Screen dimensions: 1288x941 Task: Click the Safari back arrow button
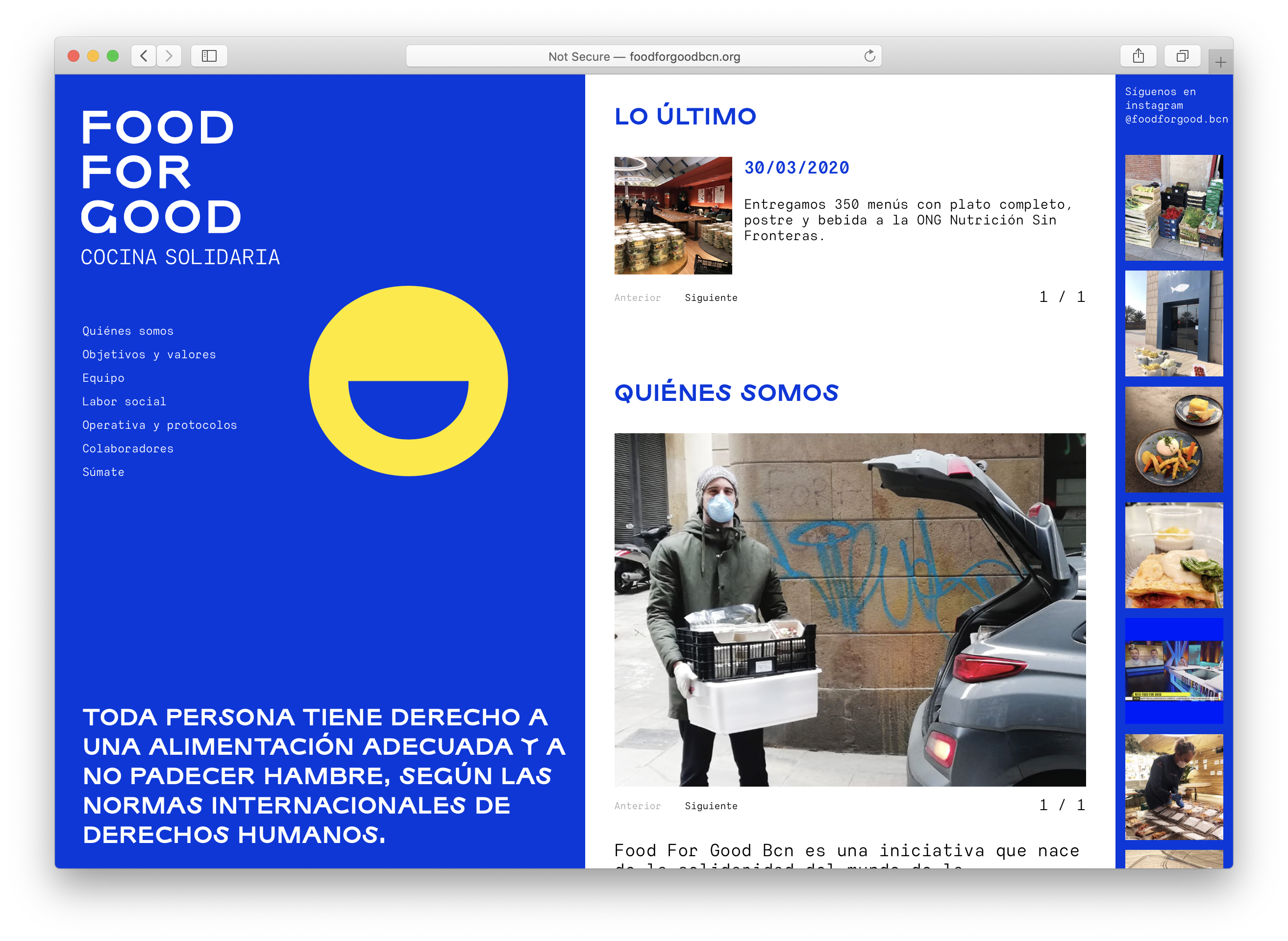pos(144,56)
